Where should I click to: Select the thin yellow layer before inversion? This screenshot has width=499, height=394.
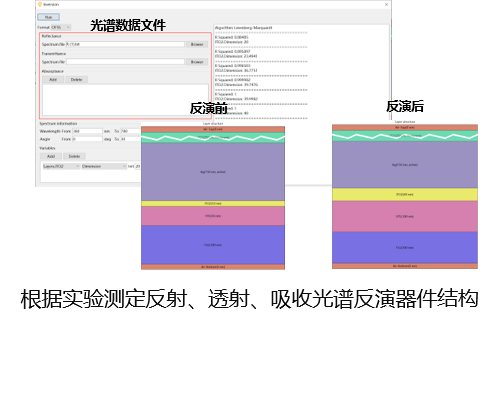[213, 203]
